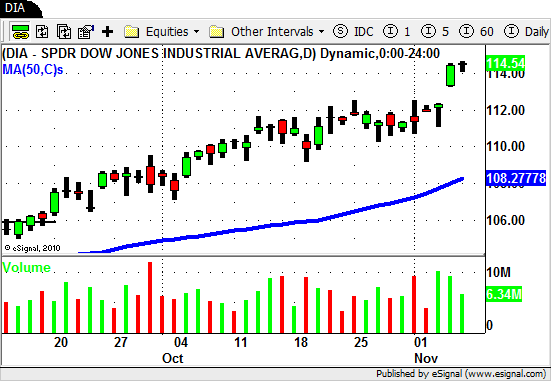The image size is (551, 381).
Task: Open the chart properties checklist icon
Action: click(86, 32)
